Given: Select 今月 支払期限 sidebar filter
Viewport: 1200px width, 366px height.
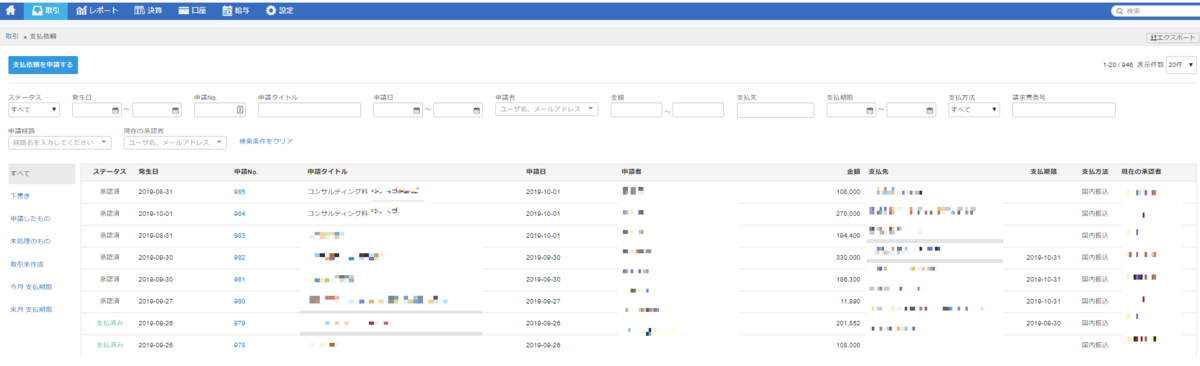Looking at the screenshot, I should 31,287.
